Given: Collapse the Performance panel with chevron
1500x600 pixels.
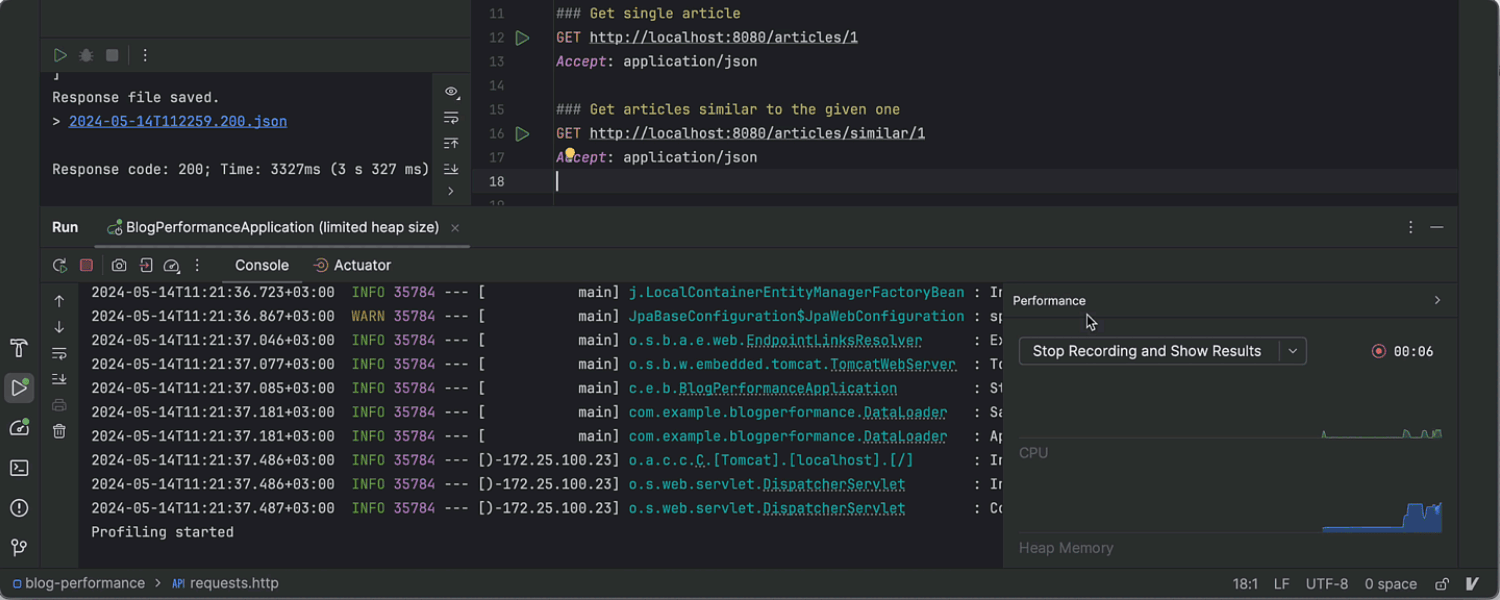Looking at the screenshot, I should pos(1437,300).
